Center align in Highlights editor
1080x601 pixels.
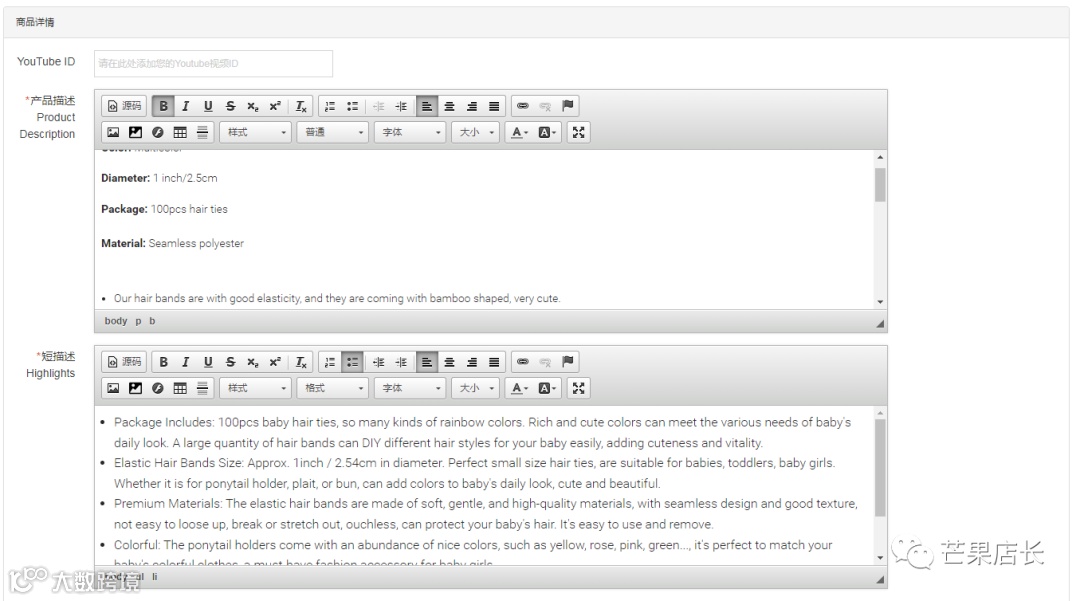[x=449, y=362]
